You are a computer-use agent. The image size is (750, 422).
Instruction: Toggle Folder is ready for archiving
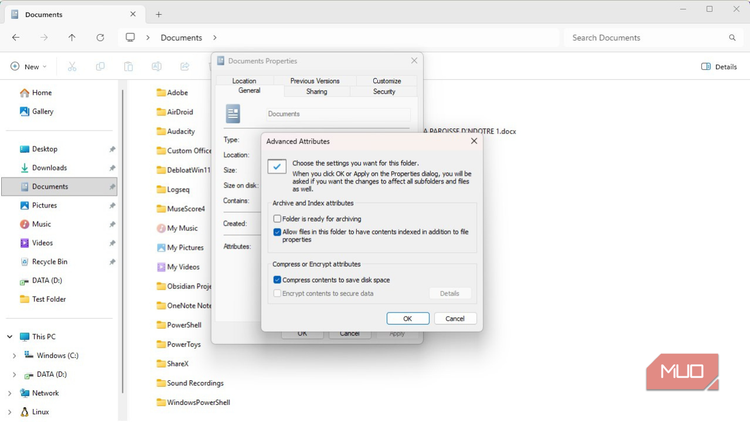[x=277, y=219]
